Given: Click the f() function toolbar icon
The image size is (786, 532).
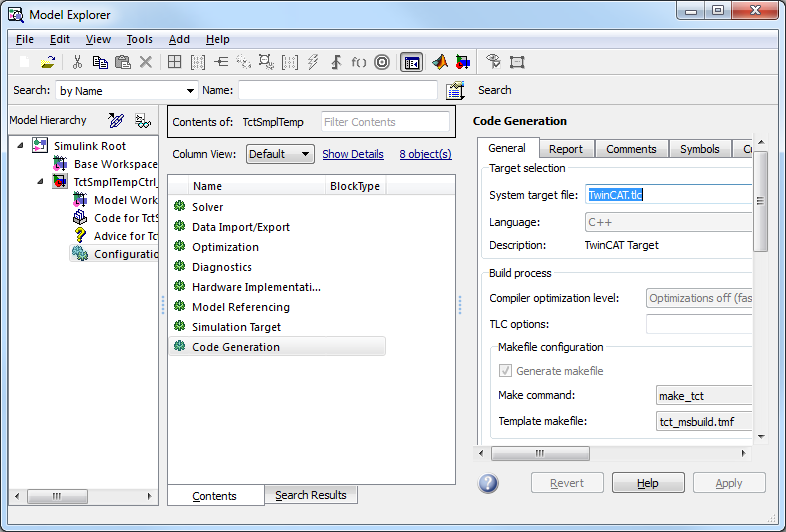Looking at the screenshot, I should [358, 62].
